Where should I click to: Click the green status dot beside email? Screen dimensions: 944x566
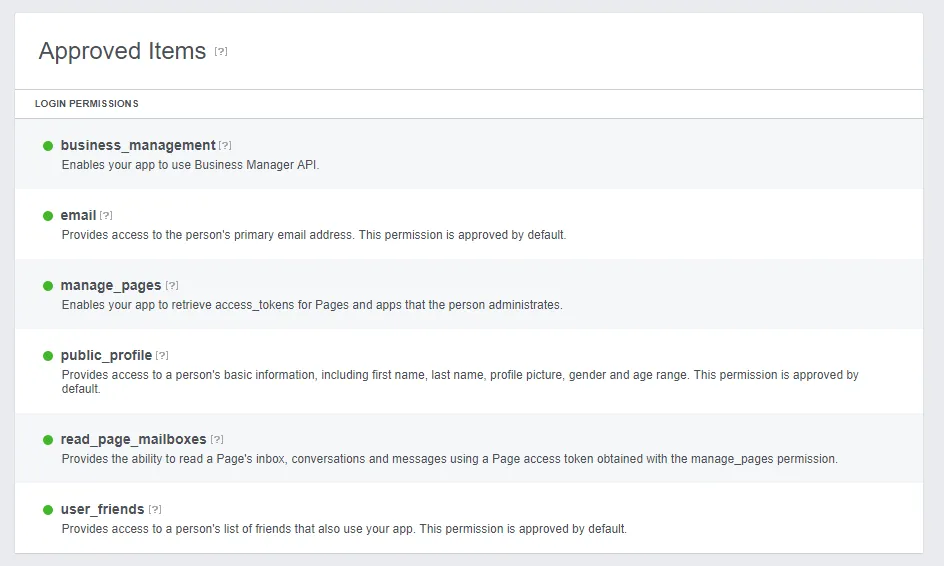point(48,216)
